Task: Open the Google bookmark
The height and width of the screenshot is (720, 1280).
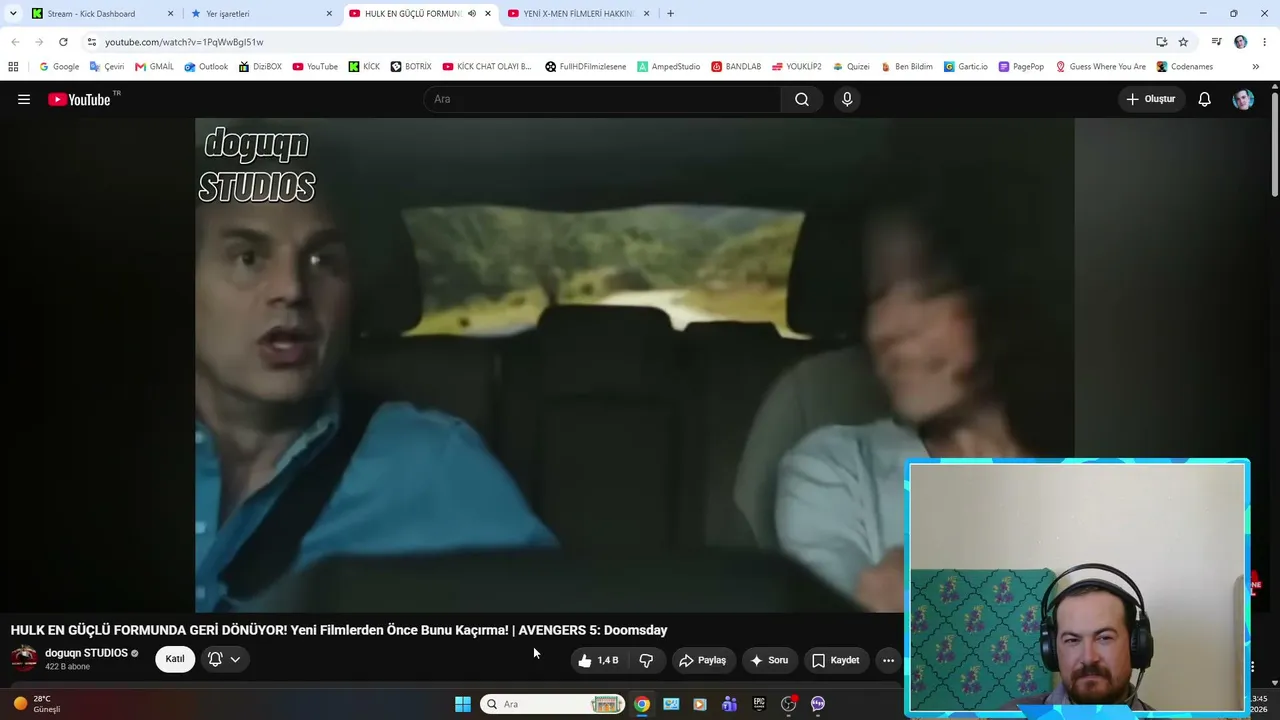Action: click(x=59, y=67)
